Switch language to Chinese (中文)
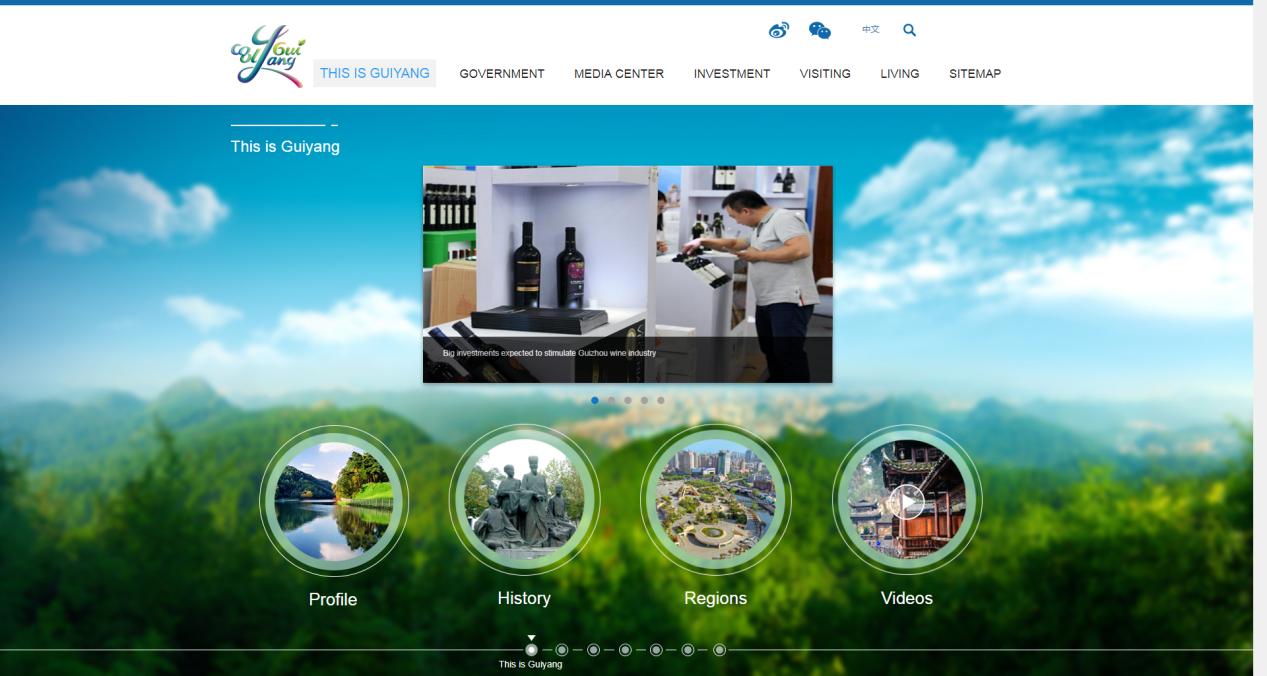This screenshot has width=1267, height=676. [x=871, y=30]
